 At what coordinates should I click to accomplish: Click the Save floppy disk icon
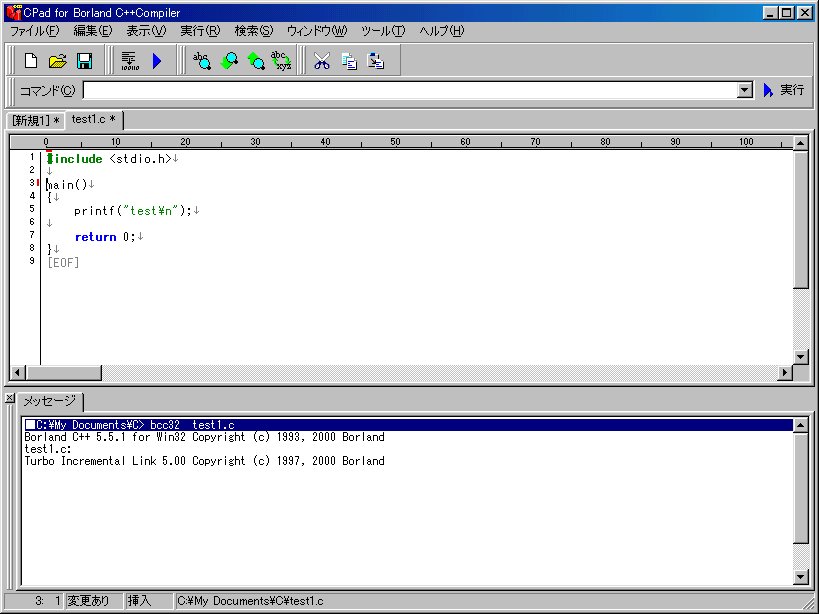(x=85, y=61)
